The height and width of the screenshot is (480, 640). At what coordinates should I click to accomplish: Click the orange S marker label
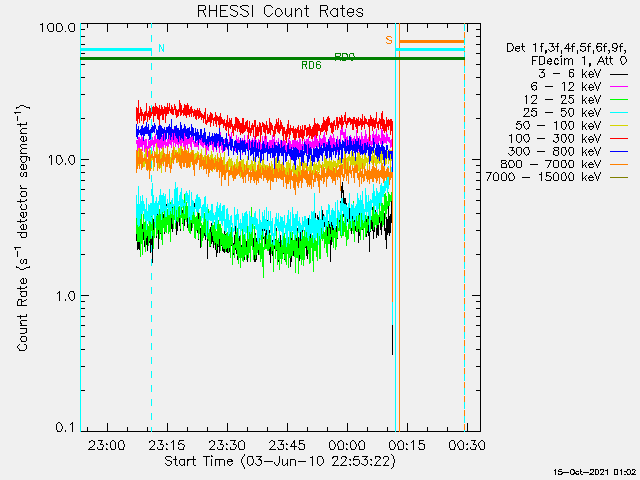coord(388,40)
